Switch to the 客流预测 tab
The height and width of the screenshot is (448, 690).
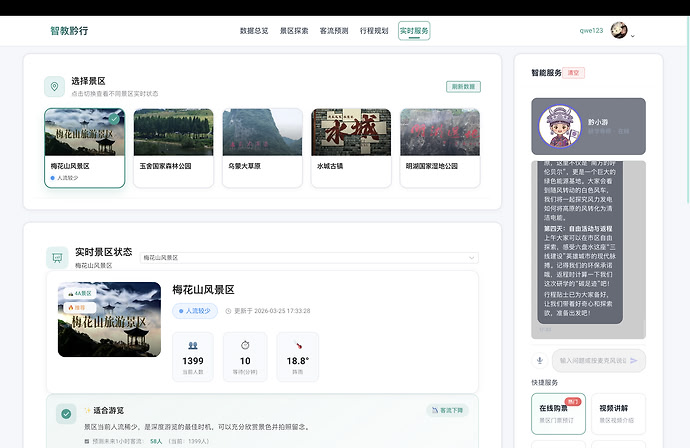[334, 31]
